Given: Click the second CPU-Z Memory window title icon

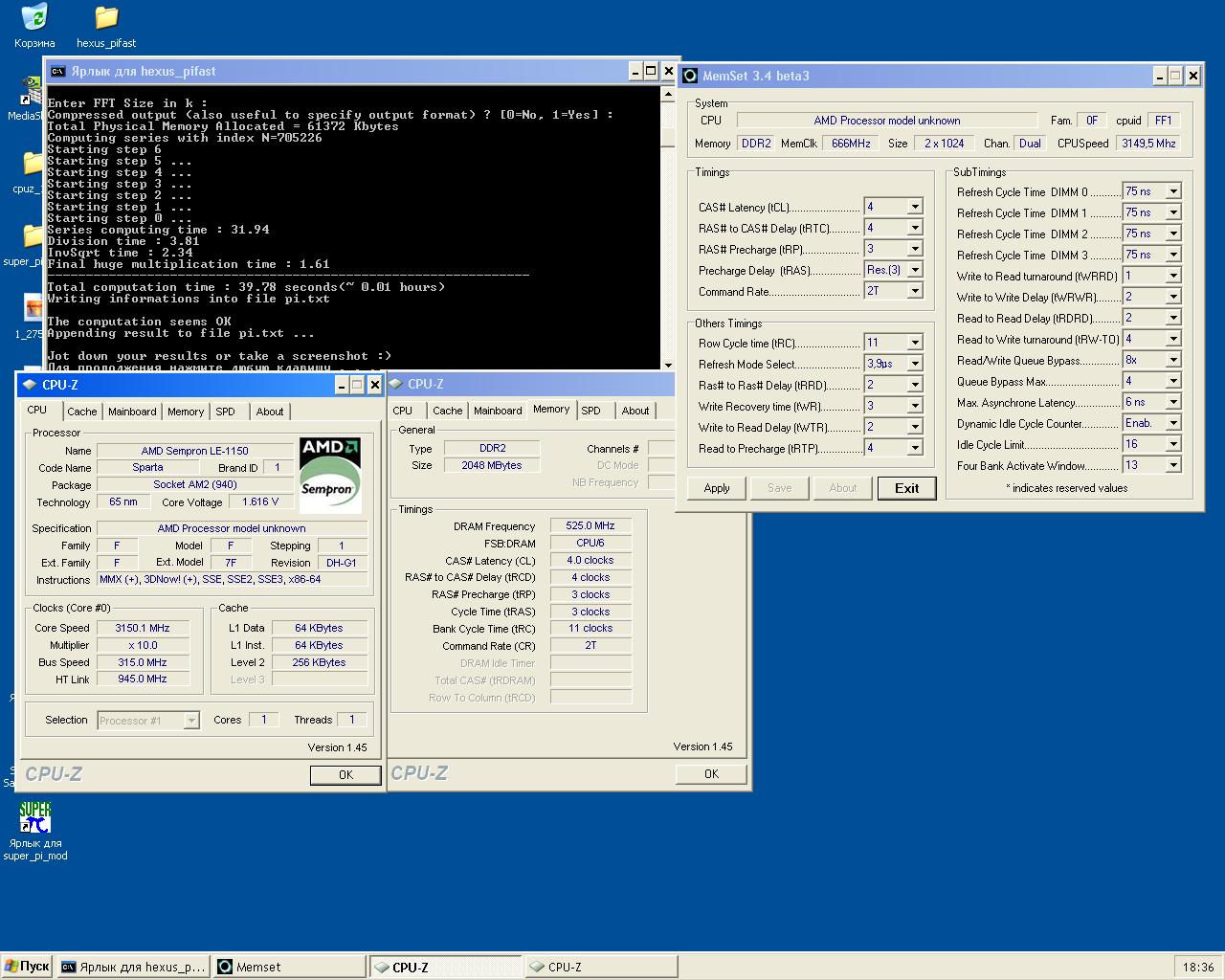Looking at the screenshot, I should pos(395,384).
